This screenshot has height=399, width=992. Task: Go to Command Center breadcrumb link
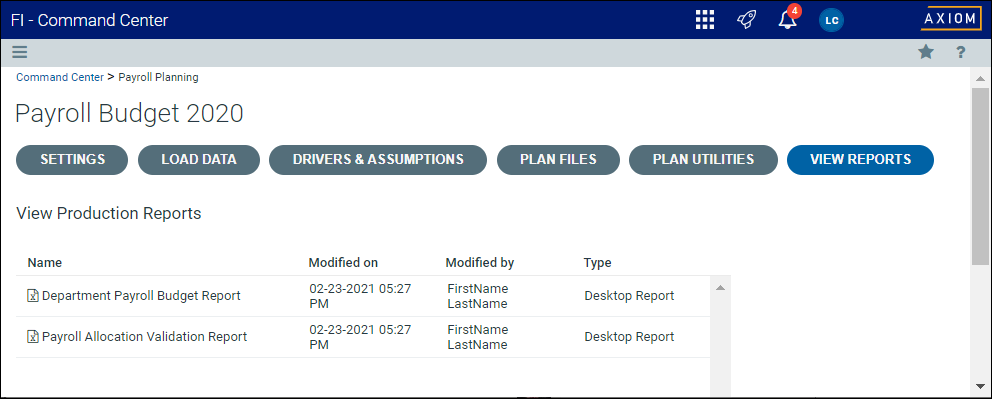coord(59,77)
